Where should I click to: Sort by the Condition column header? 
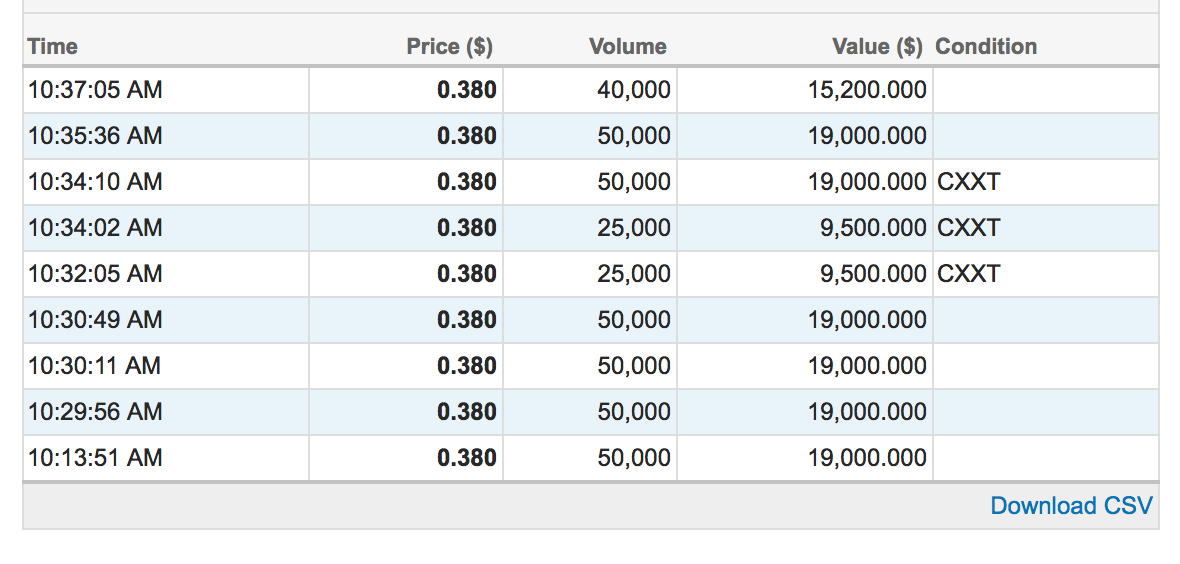(x=986, y=47)
